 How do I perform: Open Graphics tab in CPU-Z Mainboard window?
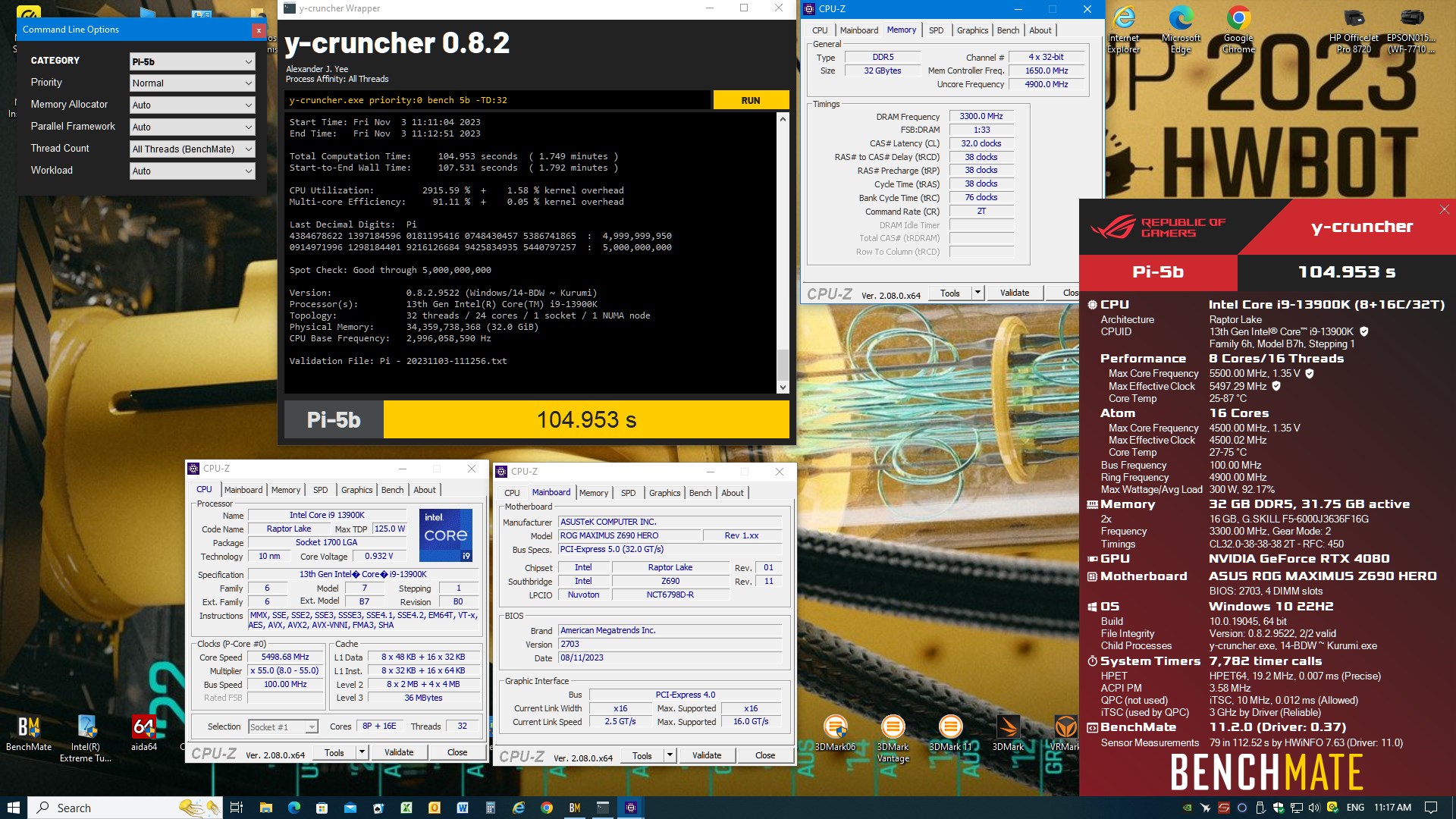click(x=664, y=493)
